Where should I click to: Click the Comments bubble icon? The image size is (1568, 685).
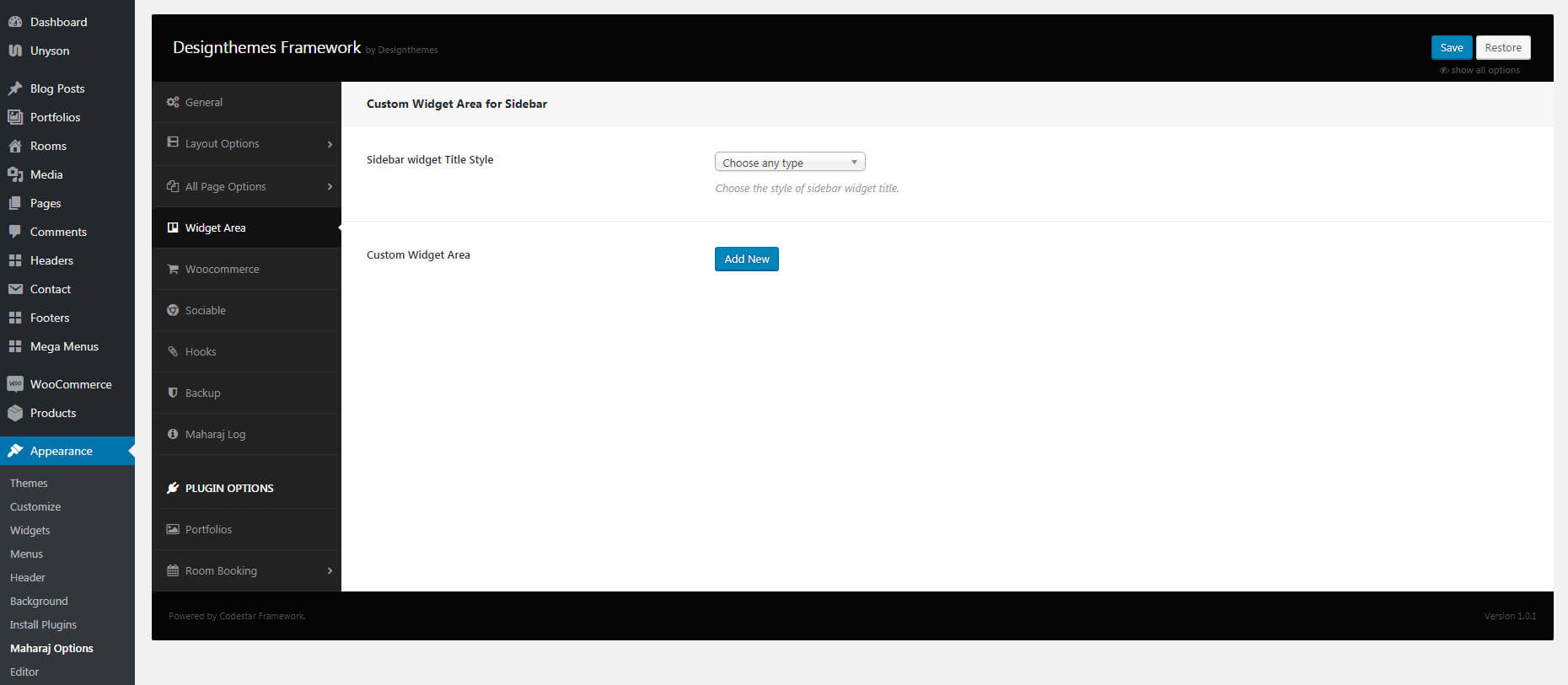(15, 232)
